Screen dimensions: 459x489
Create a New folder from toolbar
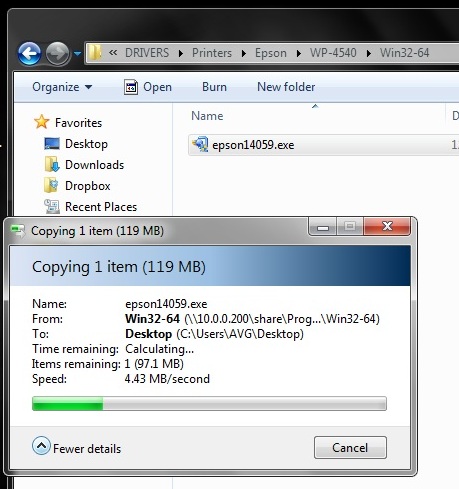[x=286, y=87]
